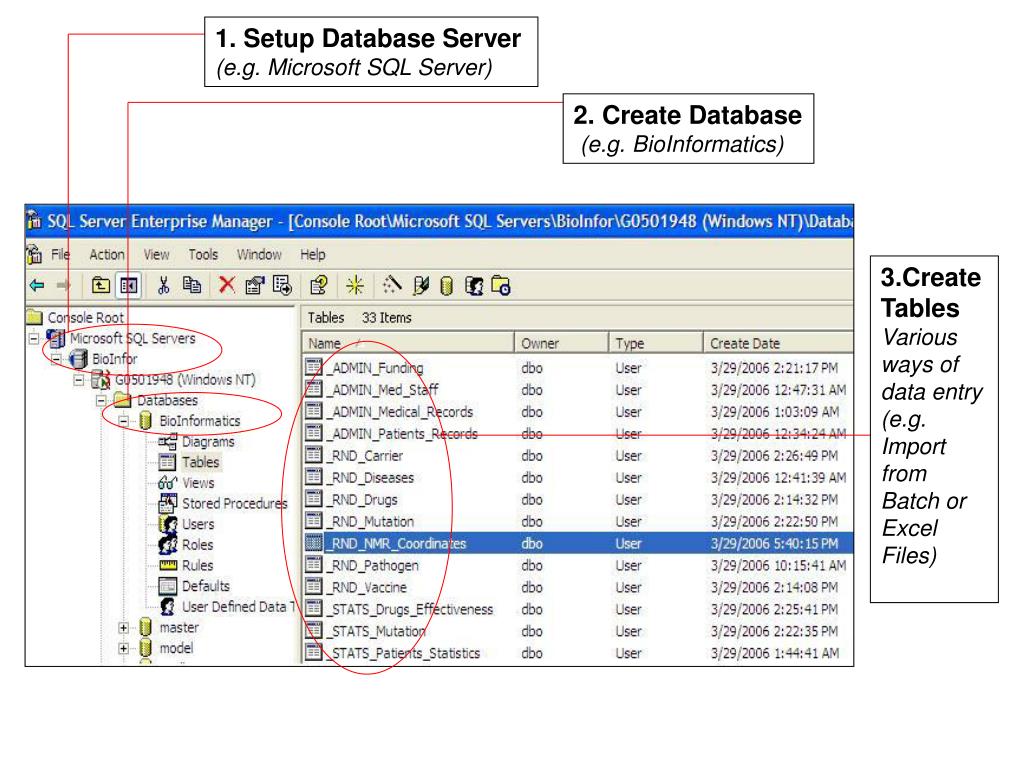Click the Register Server toolbar icon
Screen dimensions: 1024x768
tap(421, 285)
